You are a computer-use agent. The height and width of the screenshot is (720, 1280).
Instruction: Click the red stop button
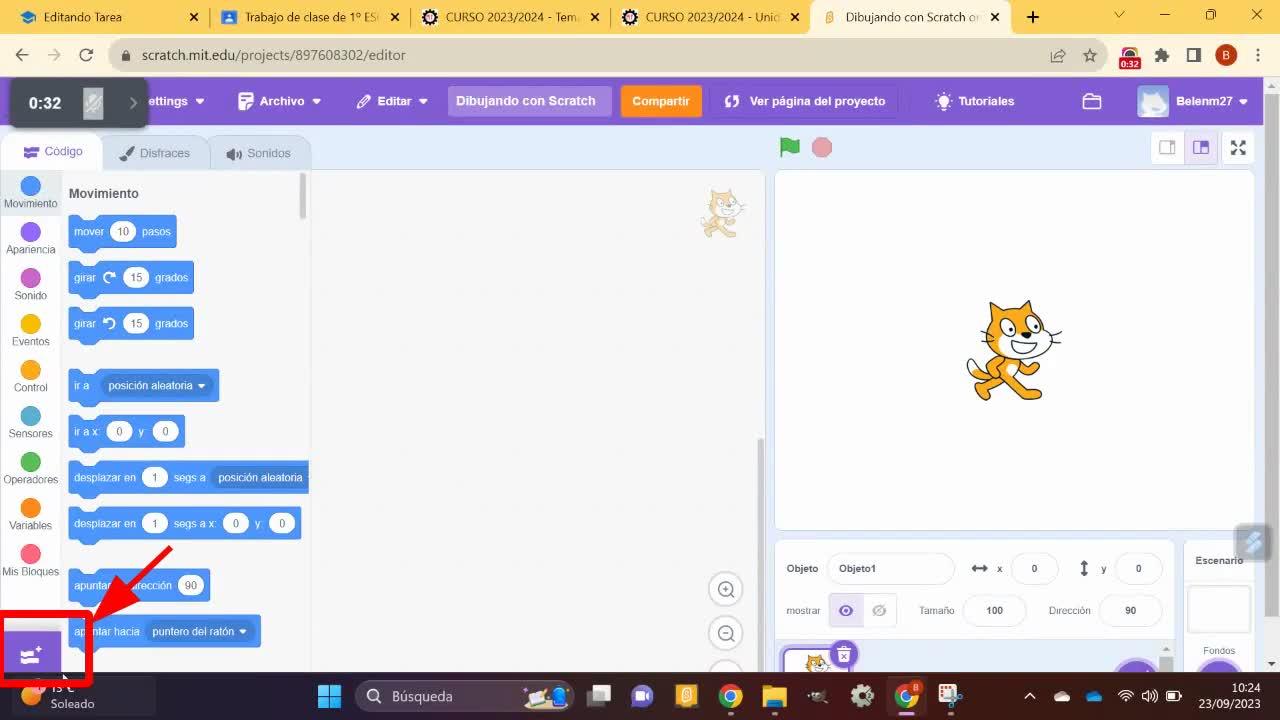tap(822, 147)
